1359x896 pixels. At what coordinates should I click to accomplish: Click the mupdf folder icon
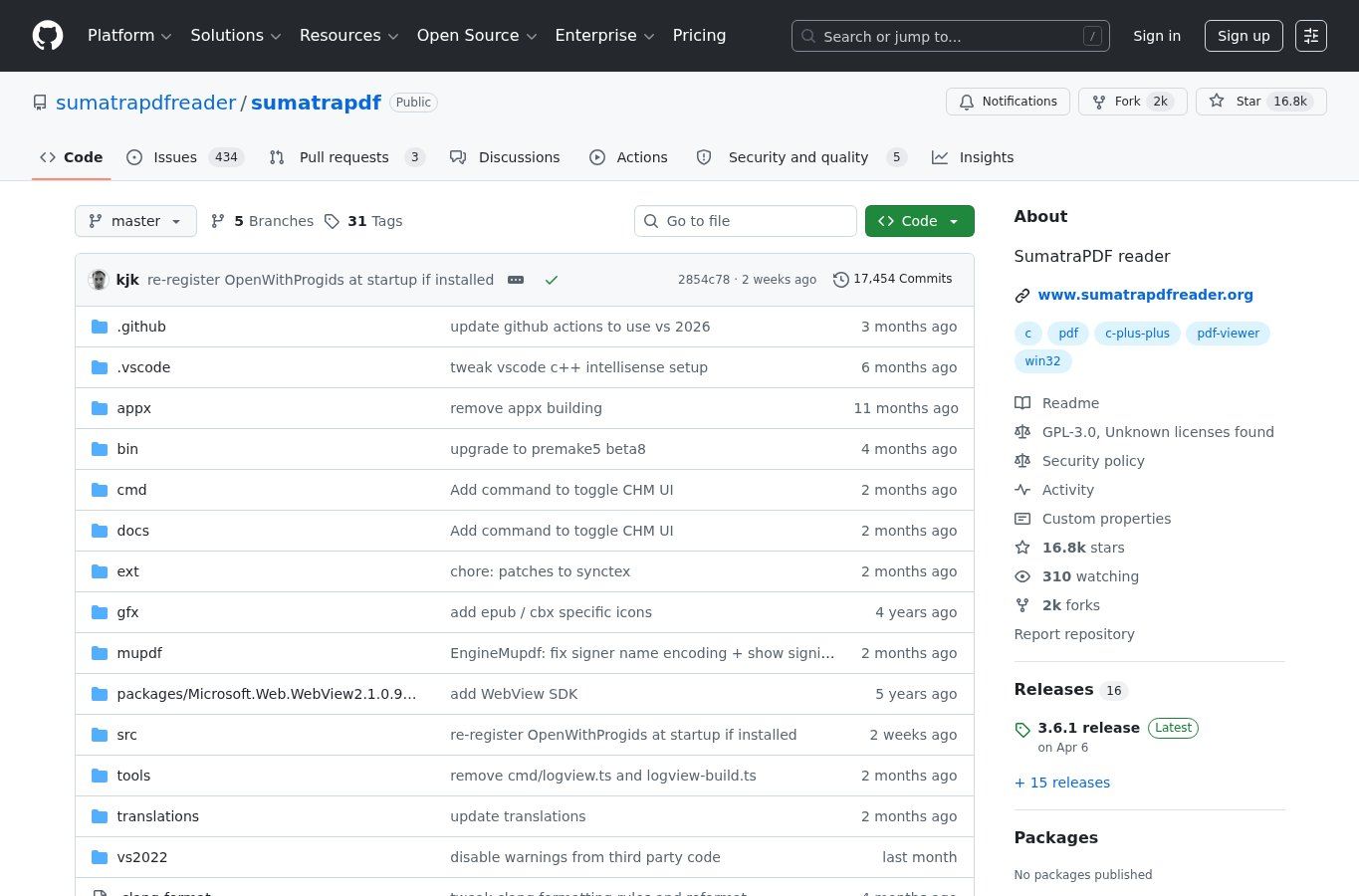tap(100, 653)
